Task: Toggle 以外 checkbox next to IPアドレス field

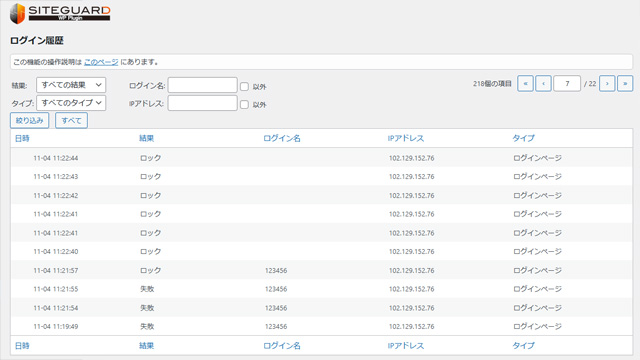Action: point(244,104)
